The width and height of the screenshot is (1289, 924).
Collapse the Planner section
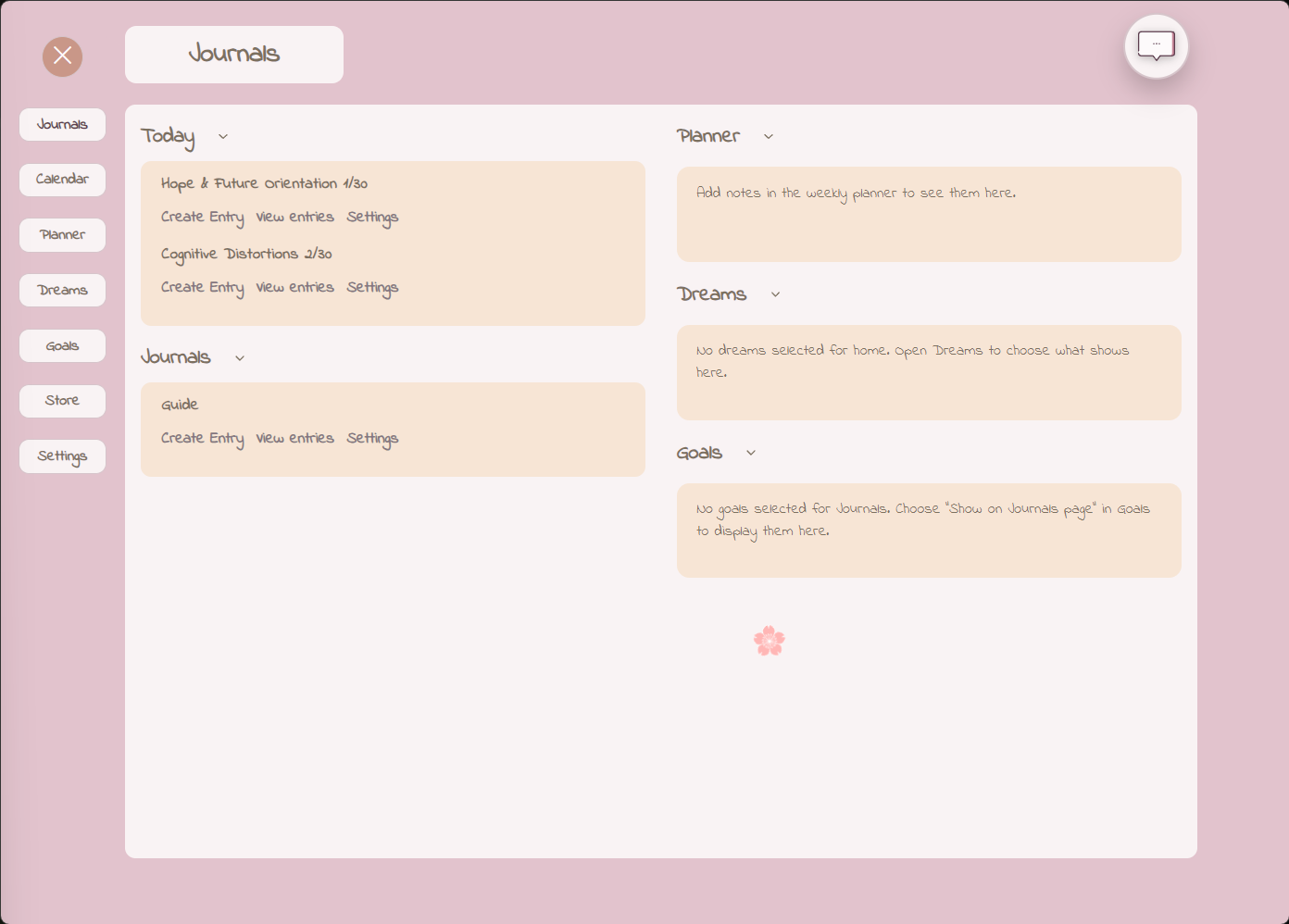768,136
